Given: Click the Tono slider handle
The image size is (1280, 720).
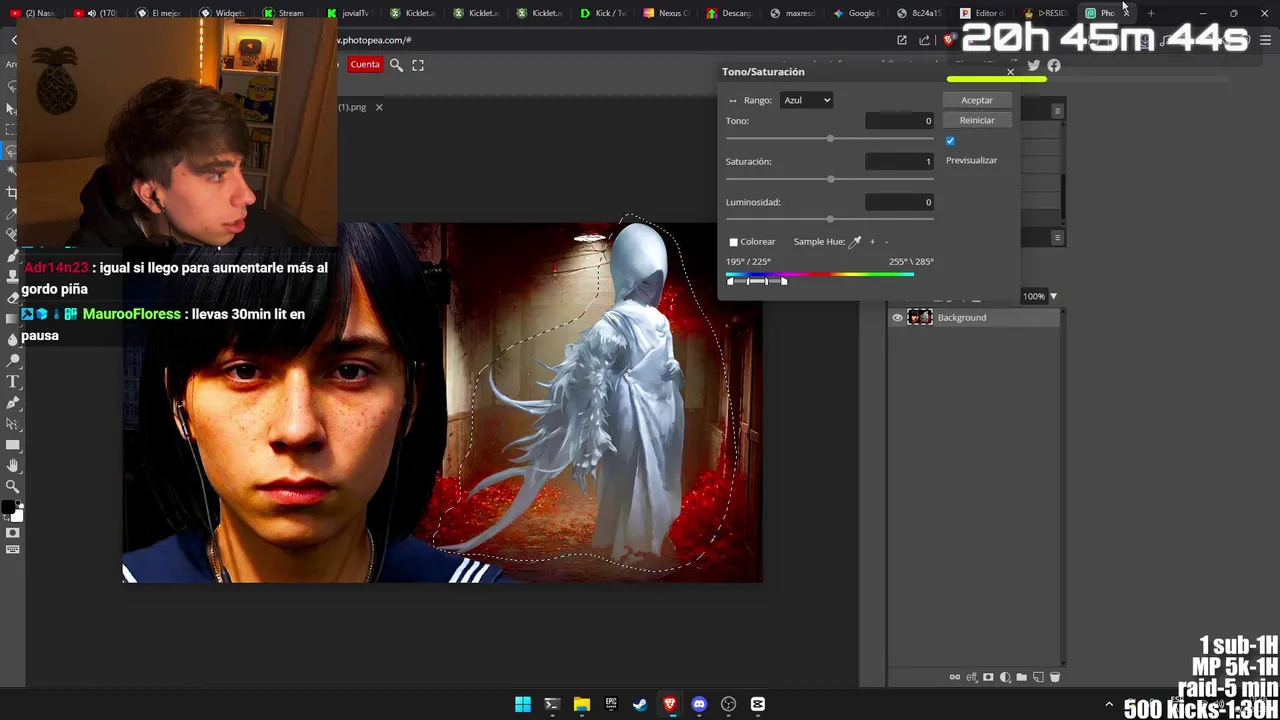Looking at the screenshot, I should coord(830,138).
